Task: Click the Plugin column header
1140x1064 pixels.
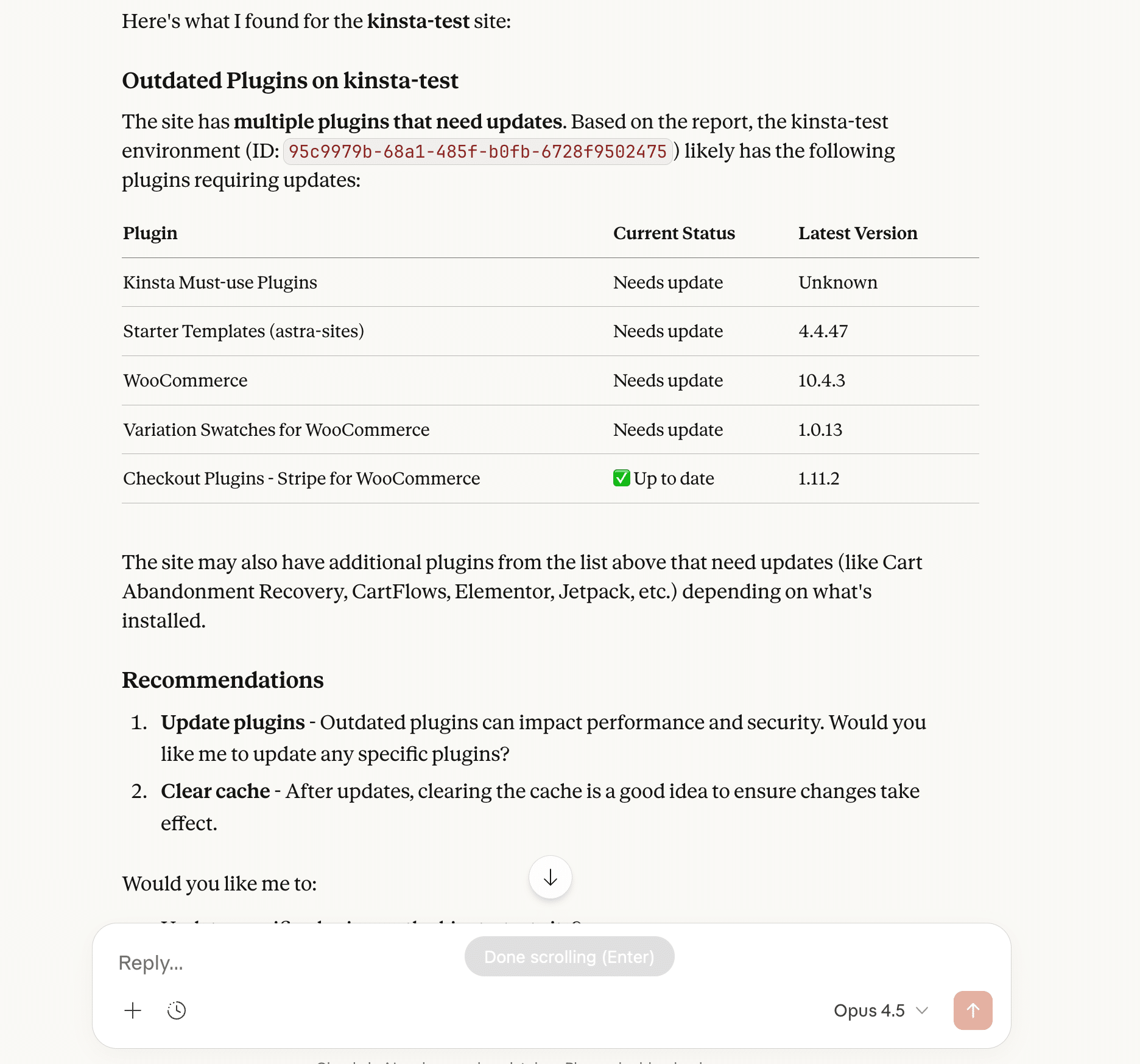Action: pyautogui.click(x=150, y=233)
